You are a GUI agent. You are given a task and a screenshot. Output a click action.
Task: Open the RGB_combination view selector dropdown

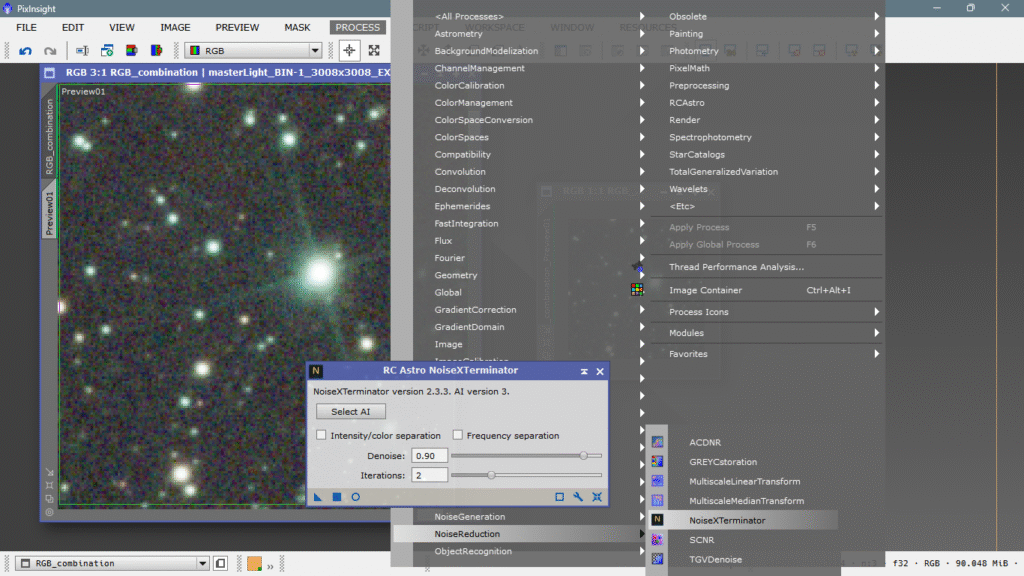[x=202, y=564]
